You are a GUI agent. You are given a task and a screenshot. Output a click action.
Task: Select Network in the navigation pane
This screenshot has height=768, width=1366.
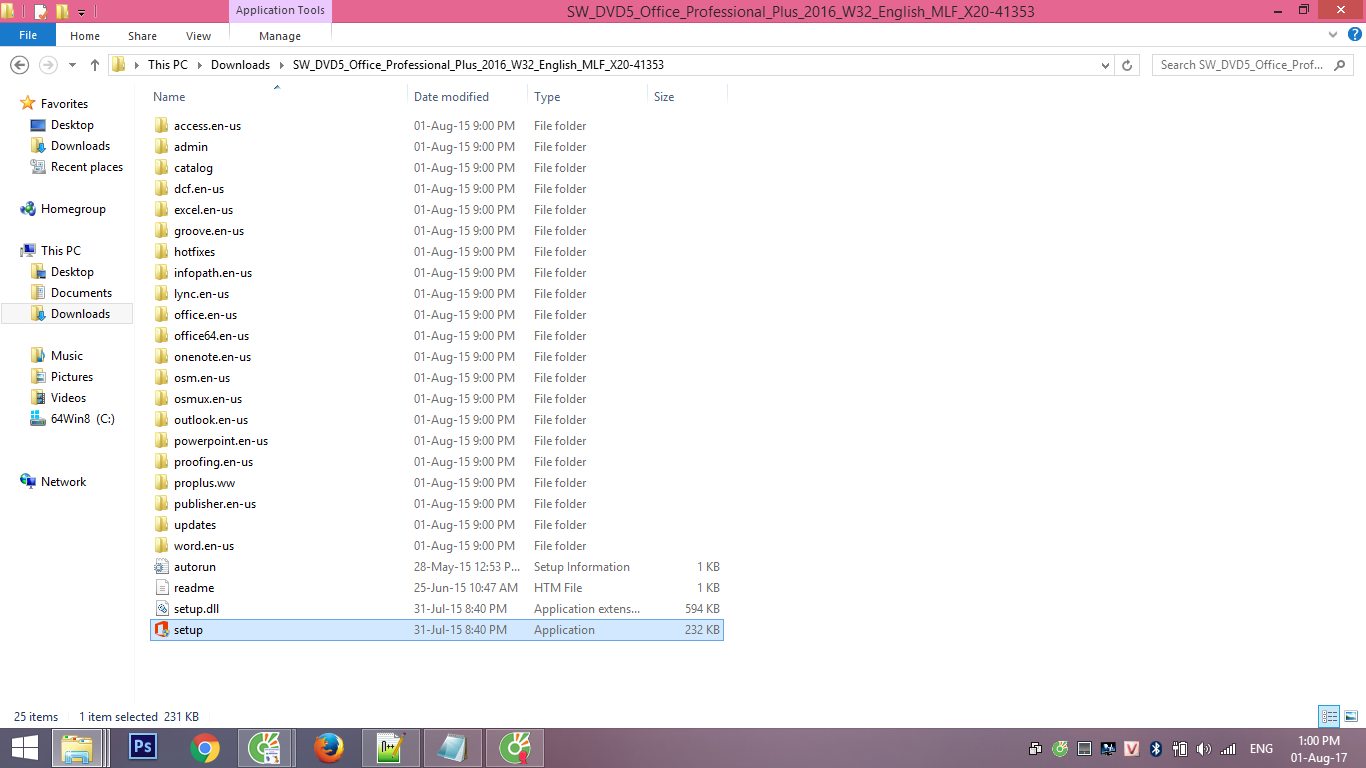(x=63, y=482)
